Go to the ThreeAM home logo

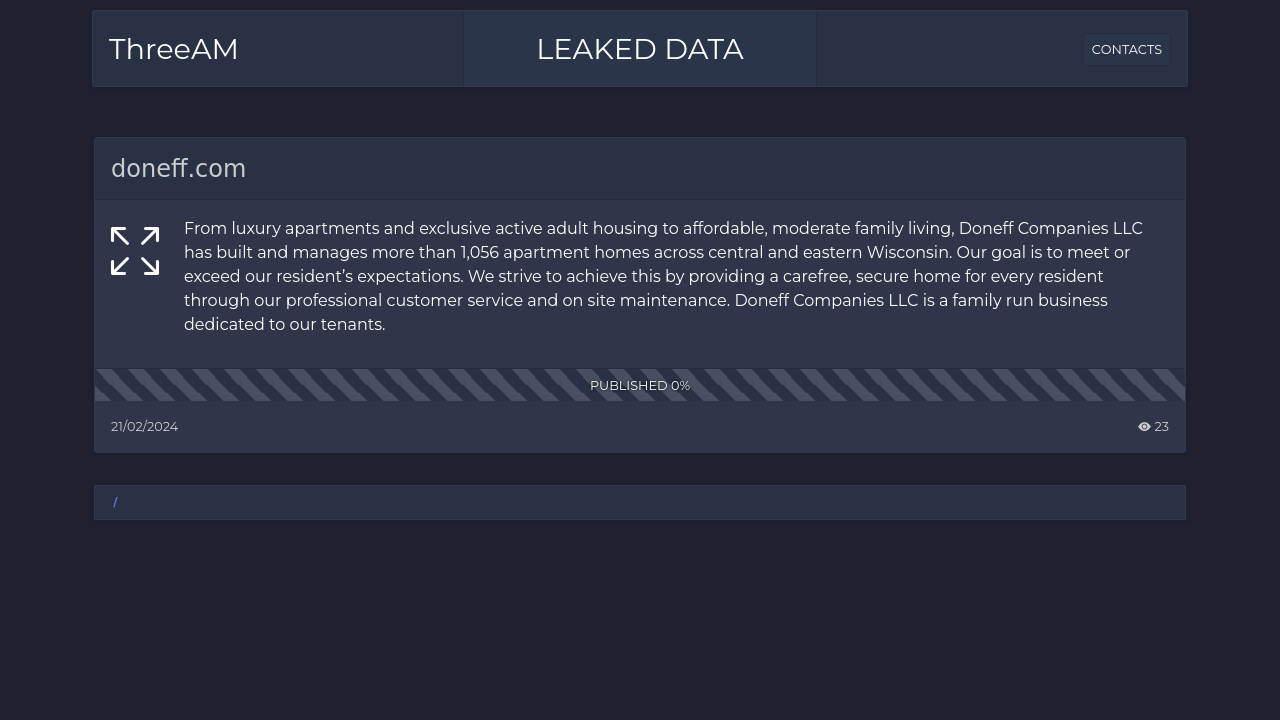(174, 49)
